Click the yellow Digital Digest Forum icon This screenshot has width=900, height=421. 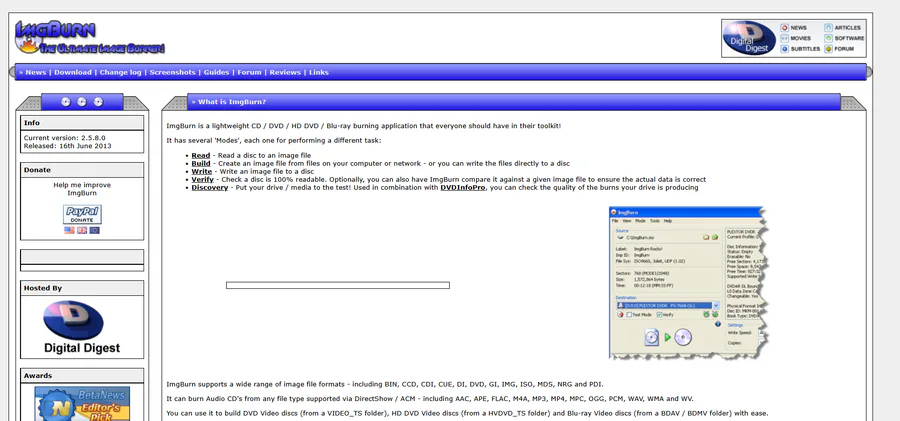pos(828,49)
